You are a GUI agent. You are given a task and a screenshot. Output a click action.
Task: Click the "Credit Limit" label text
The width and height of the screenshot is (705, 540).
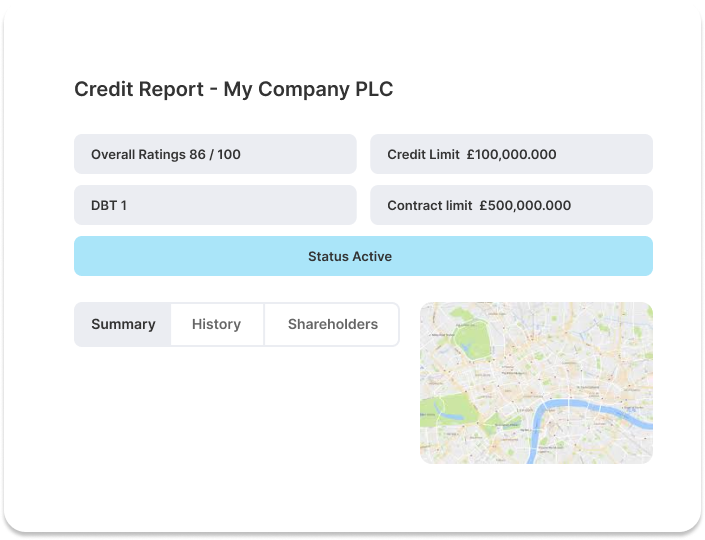coord(423,155)
